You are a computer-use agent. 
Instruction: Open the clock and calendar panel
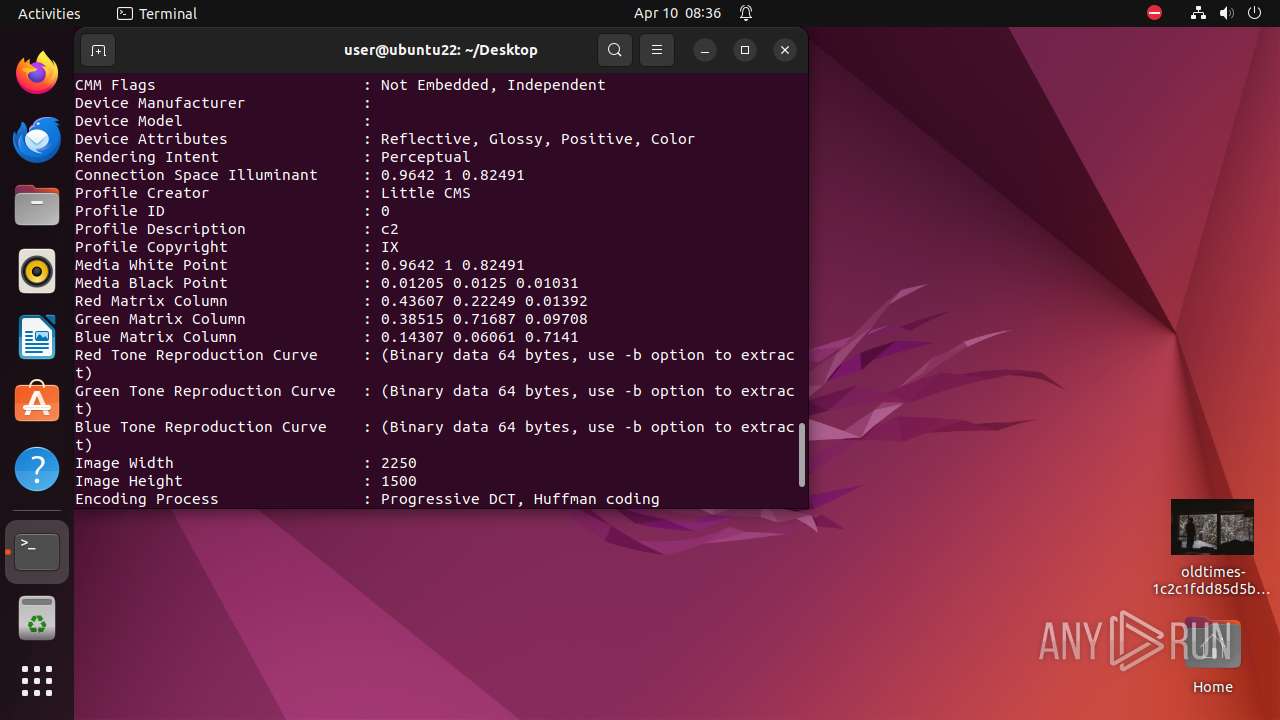(677, 13)
